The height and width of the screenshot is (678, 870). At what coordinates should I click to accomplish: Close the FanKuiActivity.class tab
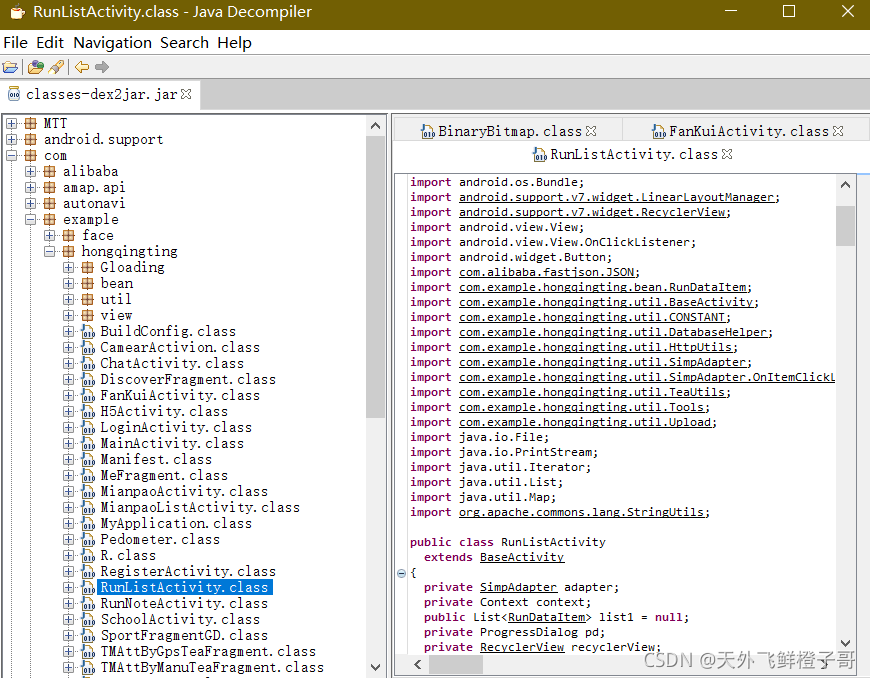[838, 131]
